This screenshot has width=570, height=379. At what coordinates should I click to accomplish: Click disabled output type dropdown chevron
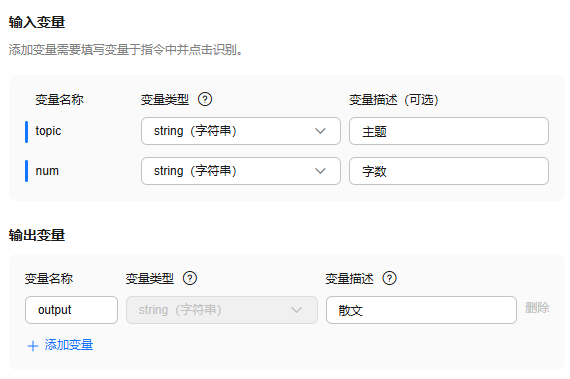(297, 310)
